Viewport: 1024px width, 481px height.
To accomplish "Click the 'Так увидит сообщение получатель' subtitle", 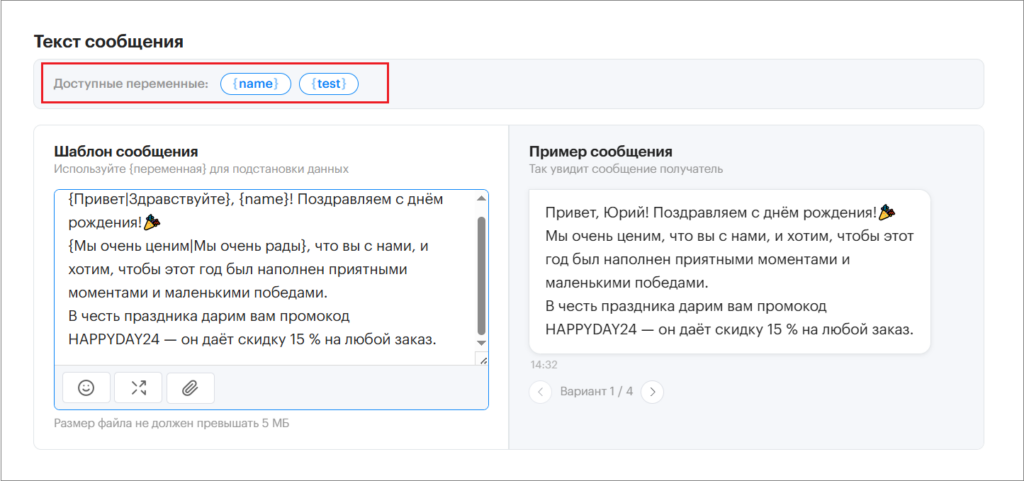I will click(x=626, y=169).
